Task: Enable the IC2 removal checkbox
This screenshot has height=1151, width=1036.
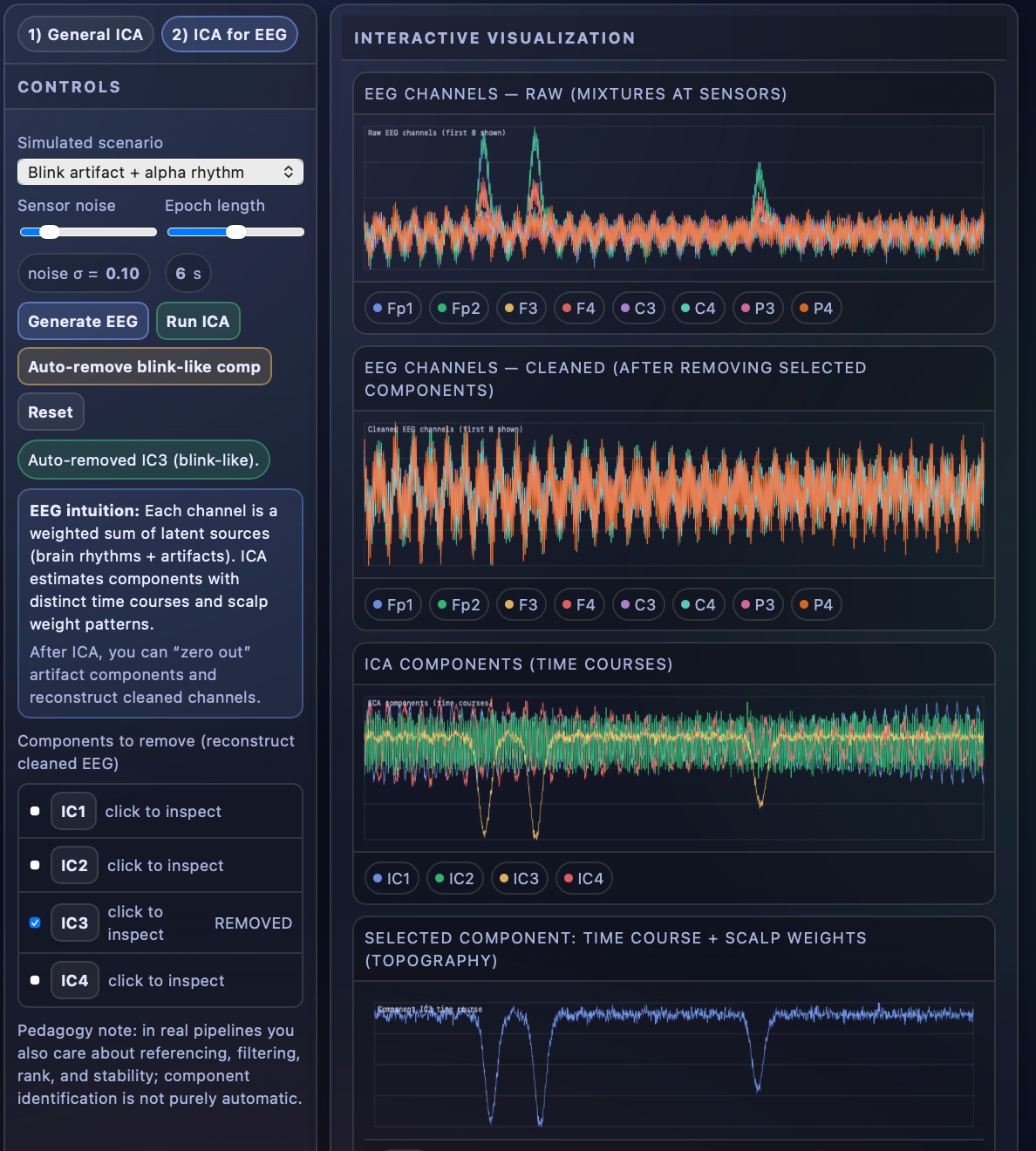Action: 35,866
